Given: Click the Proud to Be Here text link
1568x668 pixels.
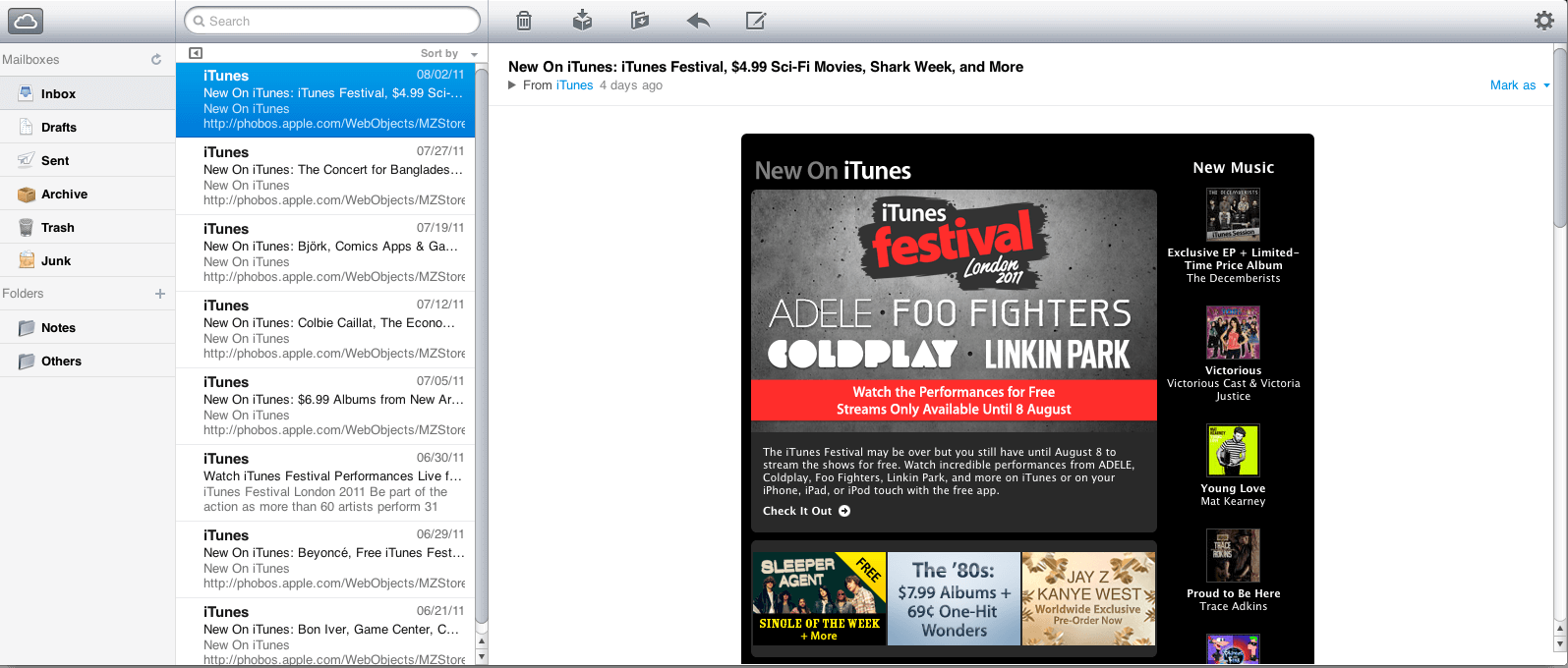Looking at the screenshot, I should 1233,593.
